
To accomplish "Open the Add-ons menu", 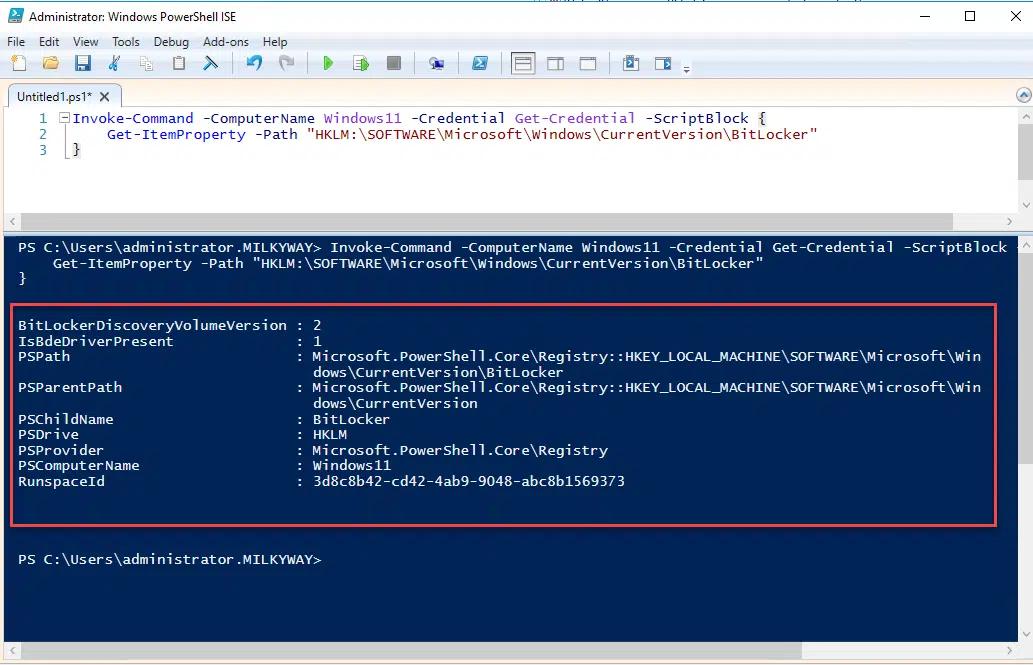I will click(226, 42).
